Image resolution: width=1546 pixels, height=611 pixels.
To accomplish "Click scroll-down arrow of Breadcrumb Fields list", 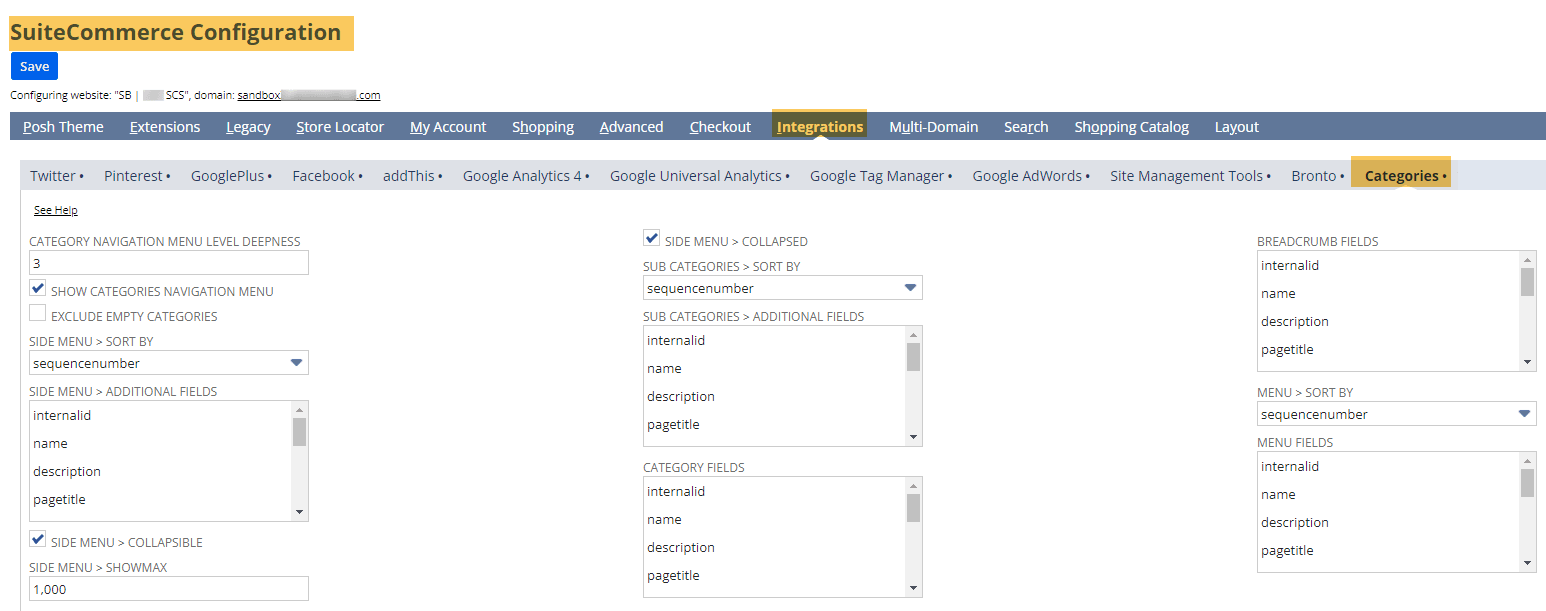I will point(1527,362).
